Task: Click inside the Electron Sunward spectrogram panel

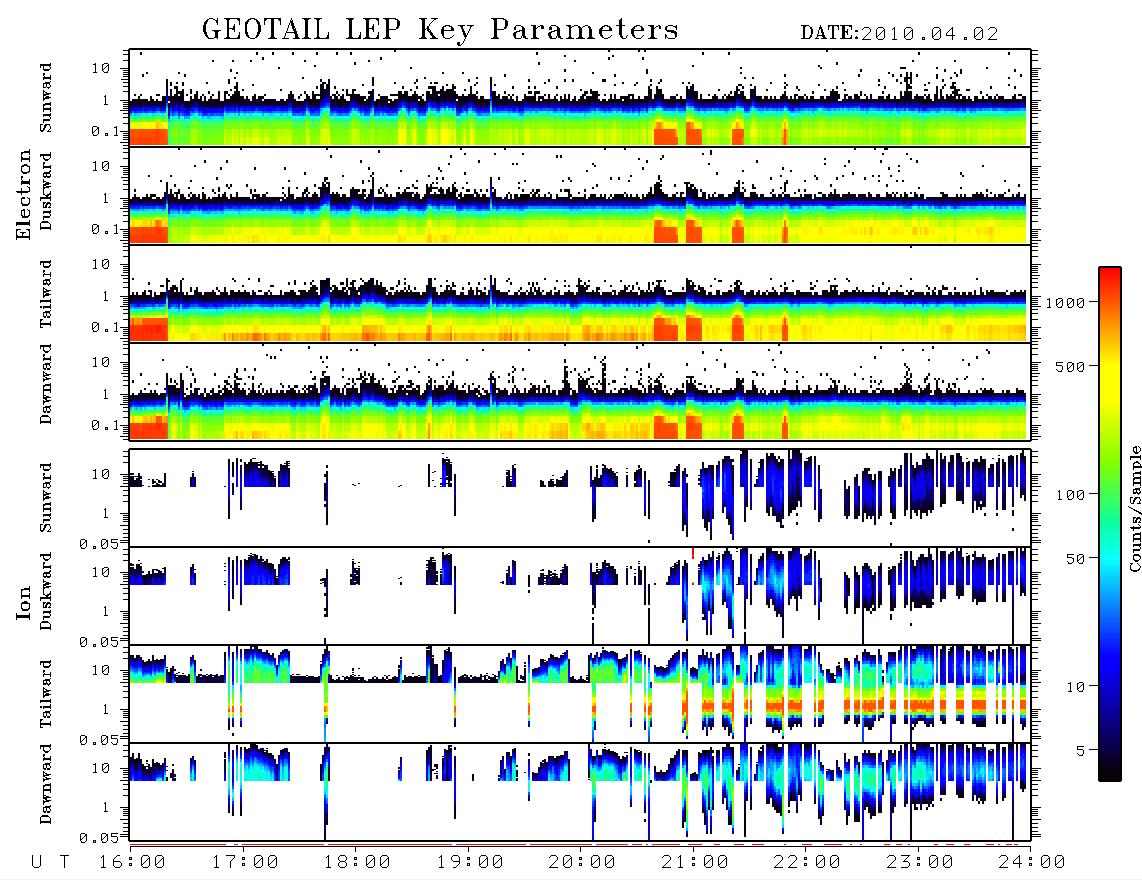Action: pyautogui.click(x=580, y=98)
